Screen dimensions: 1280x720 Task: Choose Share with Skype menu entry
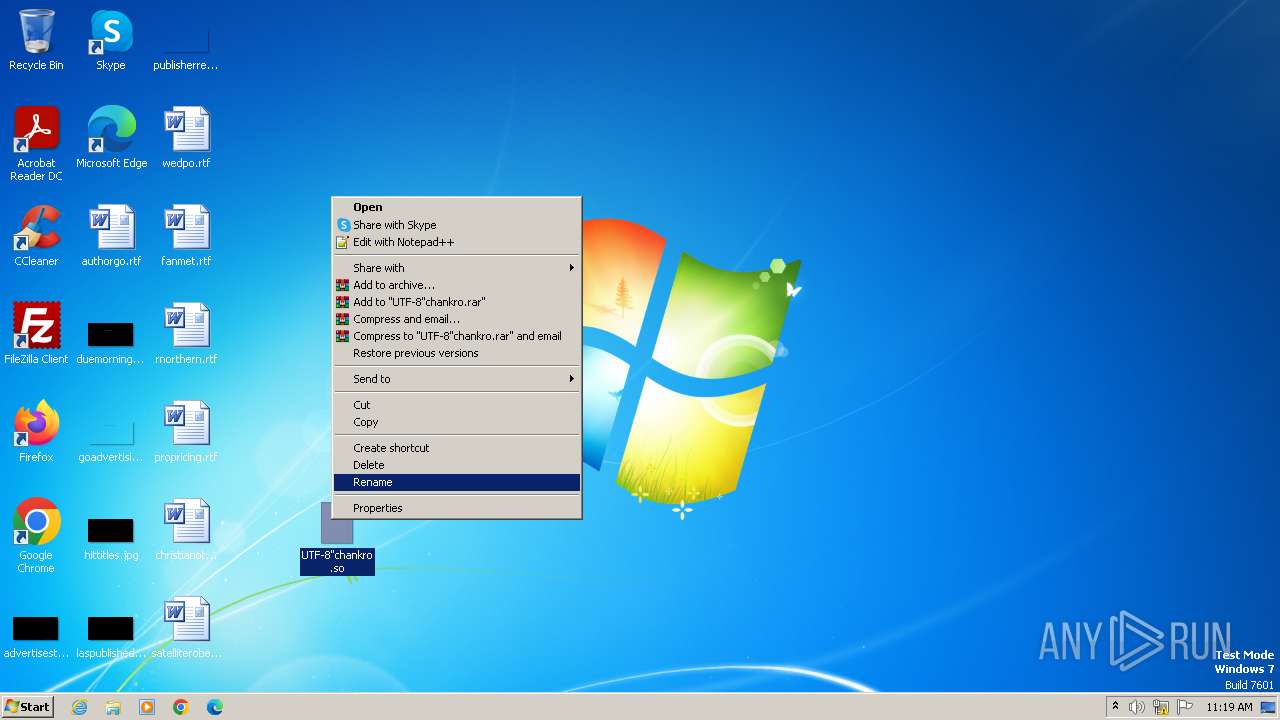[x=456, y=225]
